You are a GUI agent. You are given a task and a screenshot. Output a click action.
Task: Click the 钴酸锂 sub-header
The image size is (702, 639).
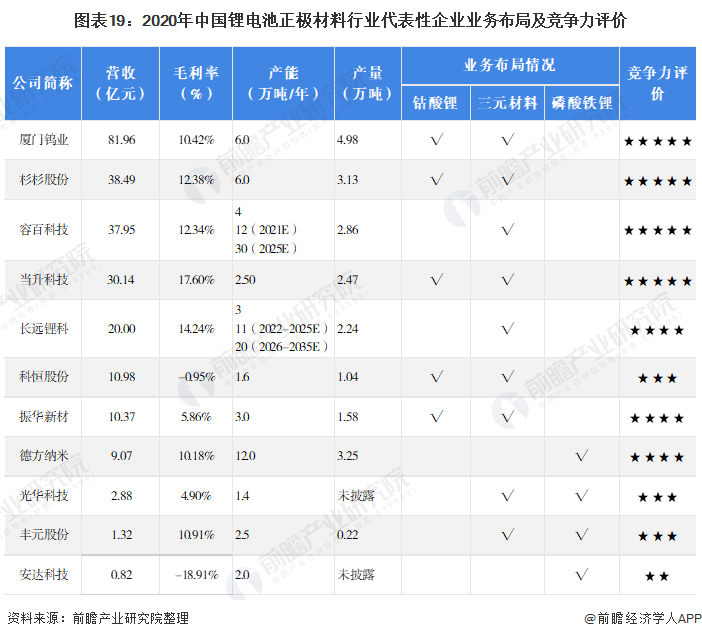[436, 103]
